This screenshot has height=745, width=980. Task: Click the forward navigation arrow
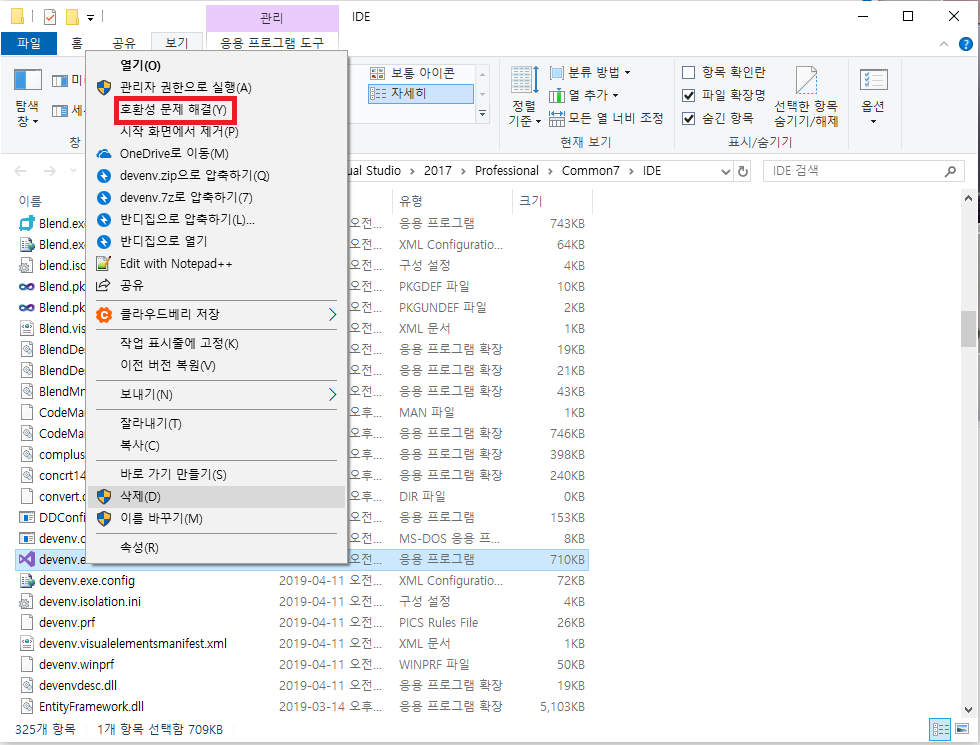[x=49, y=171]
